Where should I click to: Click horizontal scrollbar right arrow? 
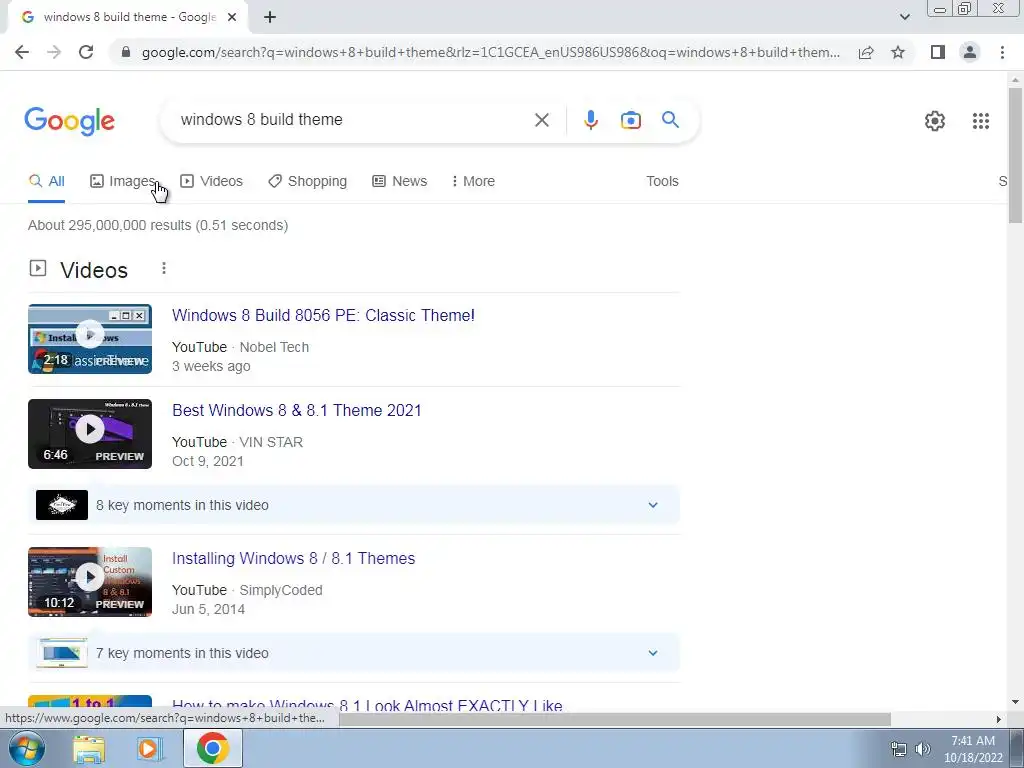coord(998,719)
